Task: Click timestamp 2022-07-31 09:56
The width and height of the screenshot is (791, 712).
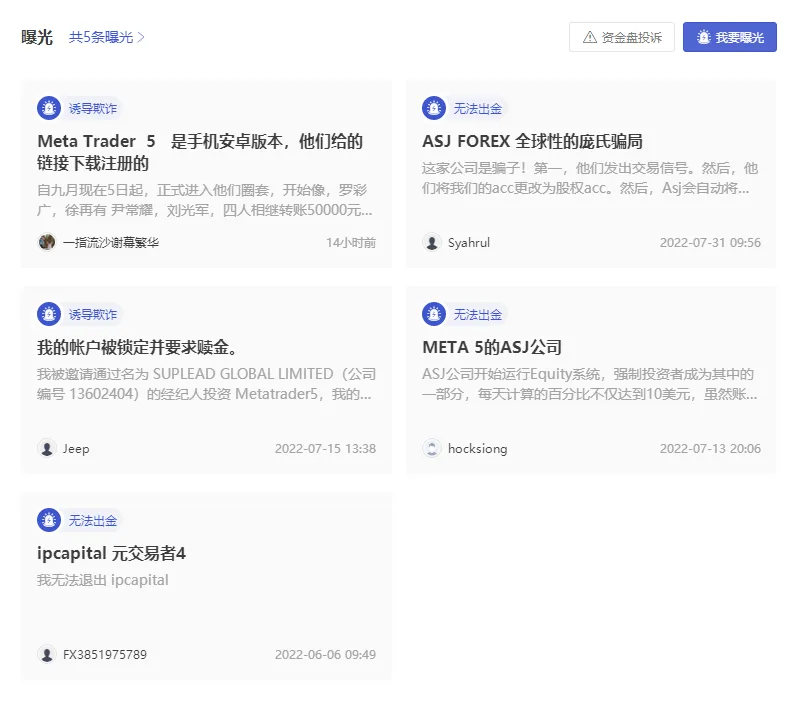Action: [710, 243]
